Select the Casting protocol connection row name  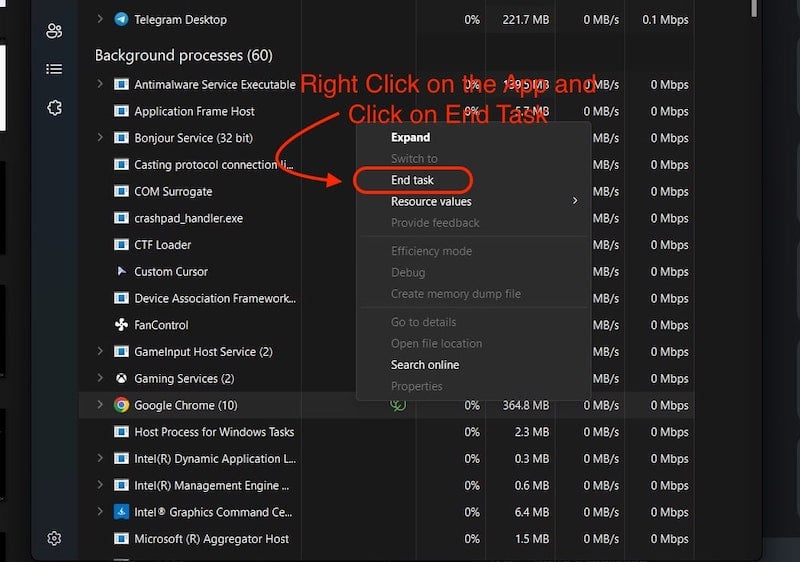pyautogui.click(x=214, y=165)
